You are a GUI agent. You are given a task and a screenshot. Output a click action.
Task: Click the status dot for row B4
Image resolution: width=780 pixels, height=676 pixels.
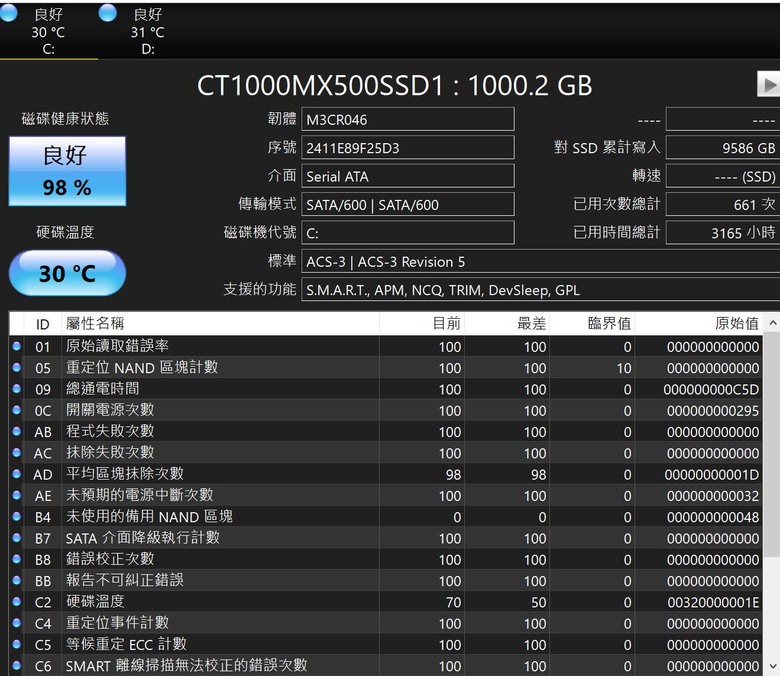[16, 517]
